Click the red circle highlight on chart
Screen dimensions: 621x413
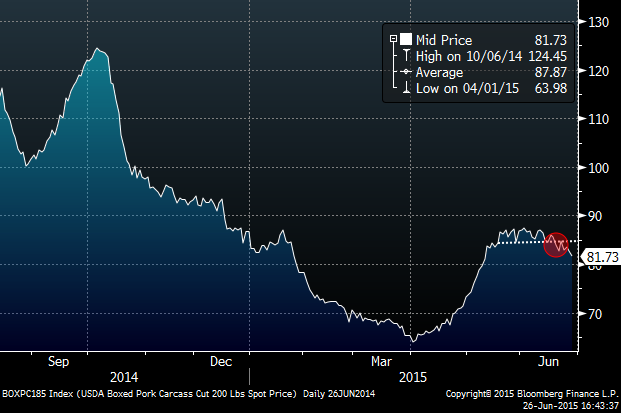[x=556, y=243]
